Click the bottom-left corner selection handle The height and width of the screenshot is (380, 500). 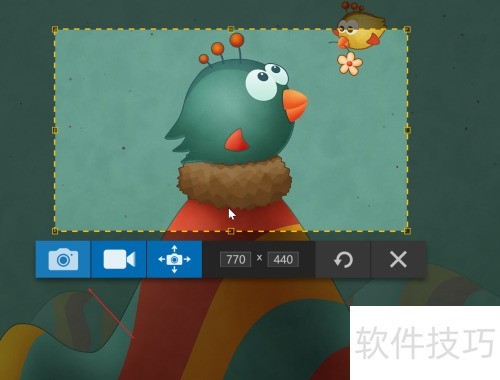[x=55, y=231]
